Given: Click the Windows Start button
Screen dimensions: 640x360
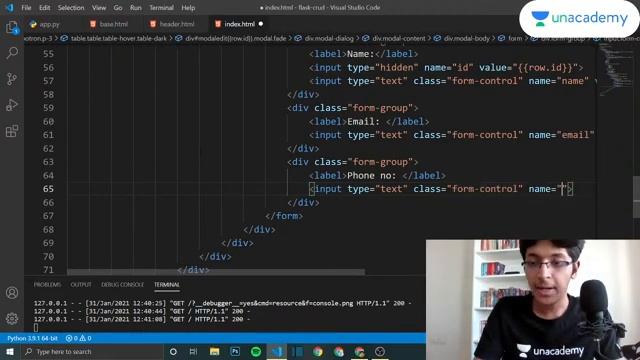Looking at the screenshot, I should pyautogui.click(x=10, y=351).
